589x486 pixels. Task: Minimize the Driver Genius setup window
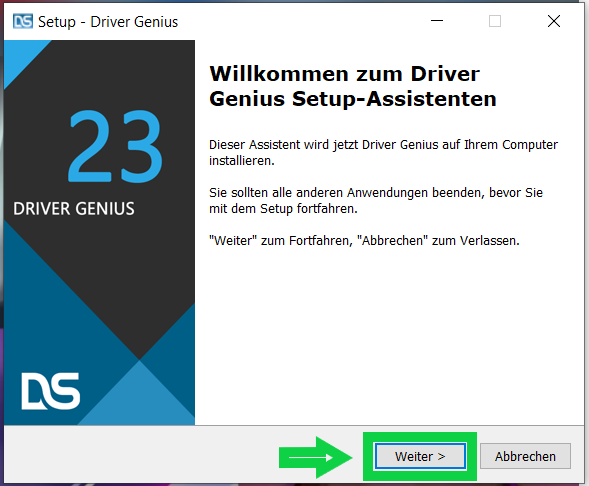[437, 21]
